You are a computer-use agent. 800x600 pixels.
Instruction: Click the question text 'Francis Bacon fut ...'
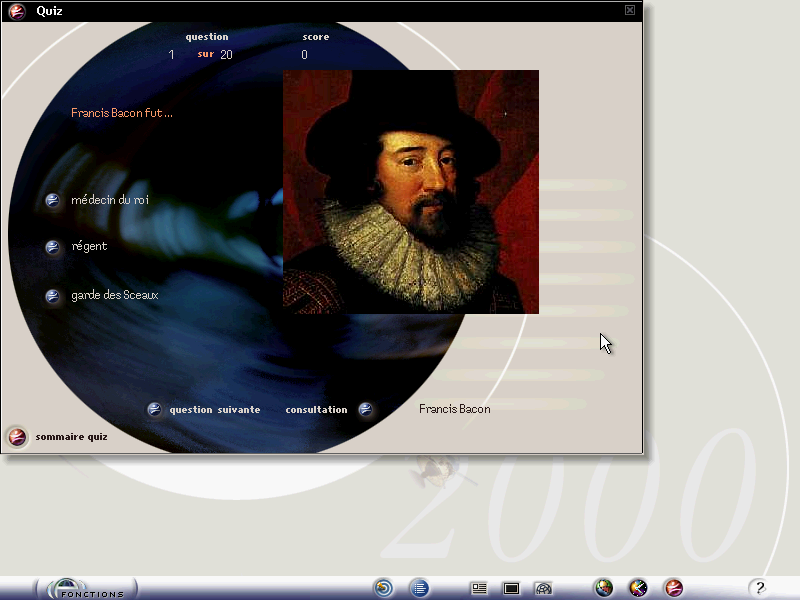point(122,113)
